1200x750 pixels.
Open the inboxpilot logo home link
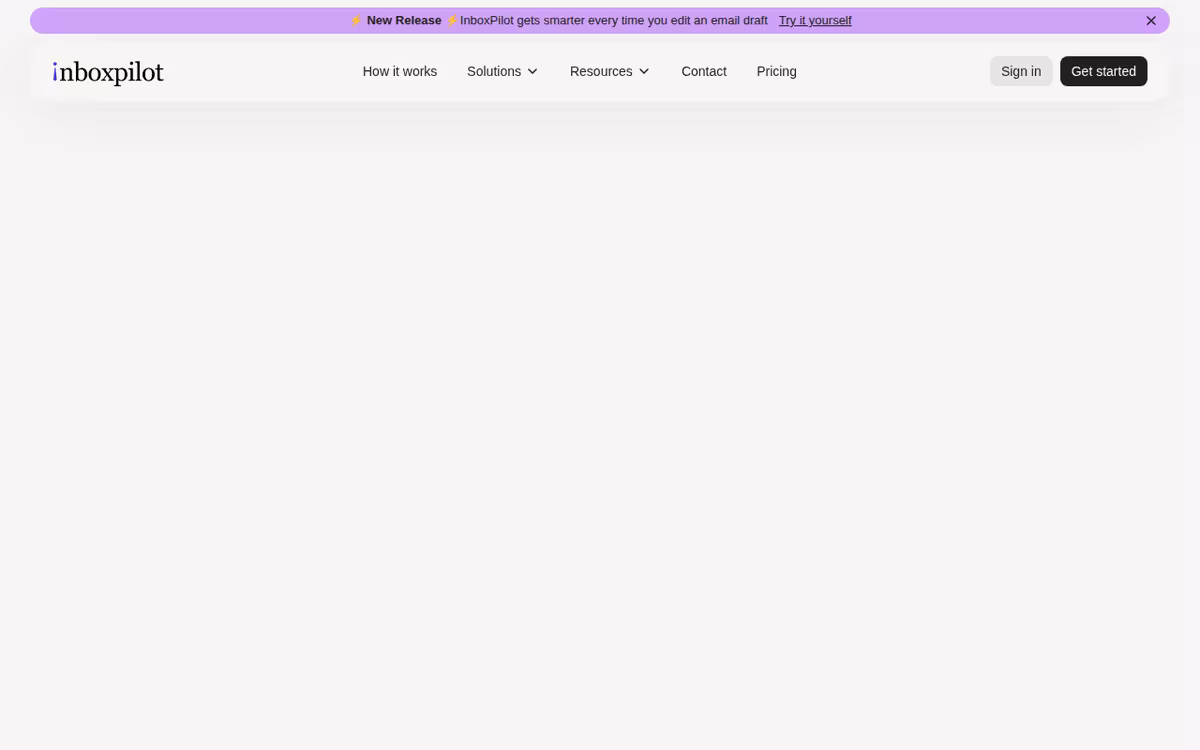pos(108,72)
